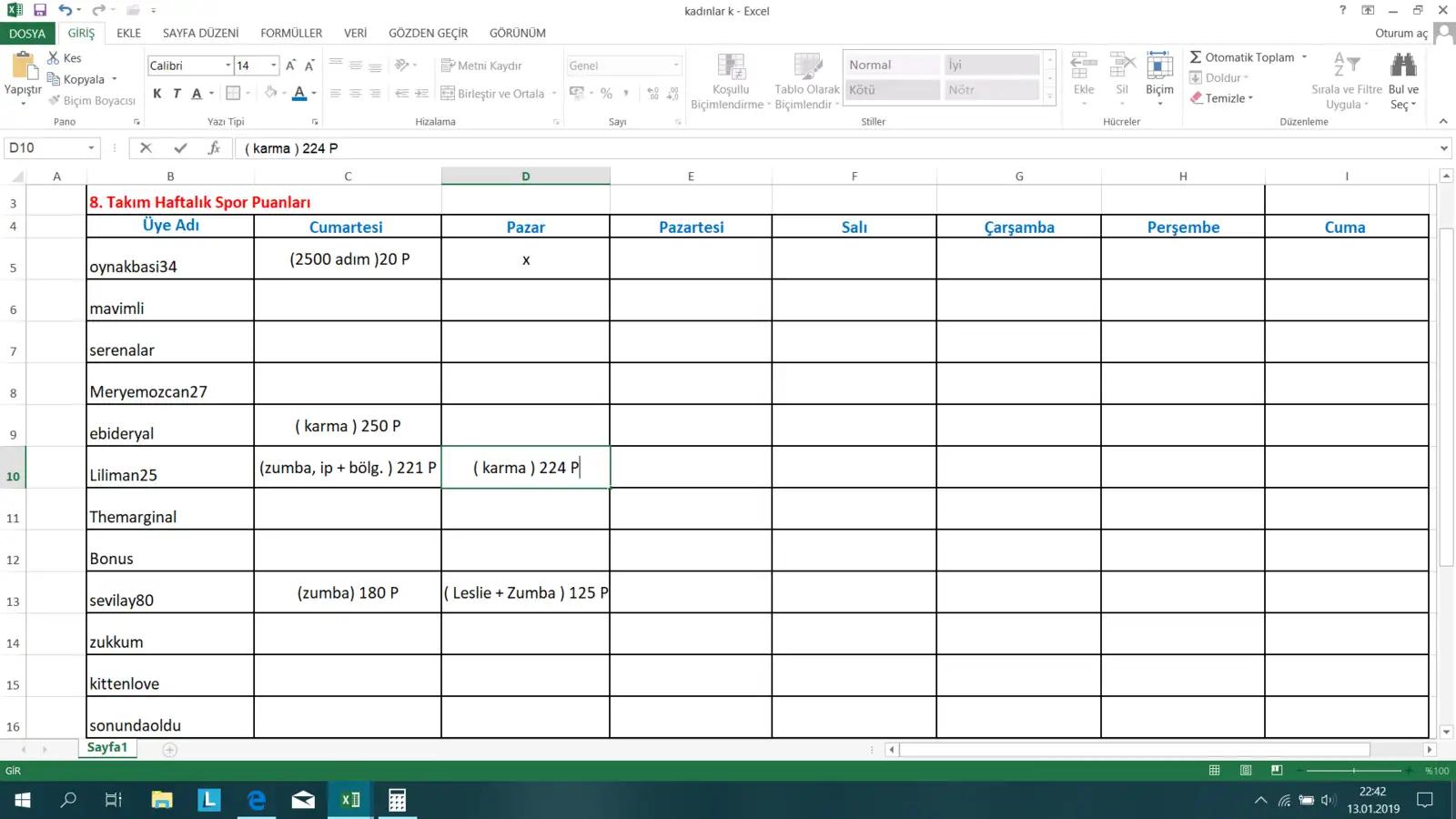Toggle Metni Kaydır text wrapping
Screen dimensions: 1456x819
coord(481,66)
